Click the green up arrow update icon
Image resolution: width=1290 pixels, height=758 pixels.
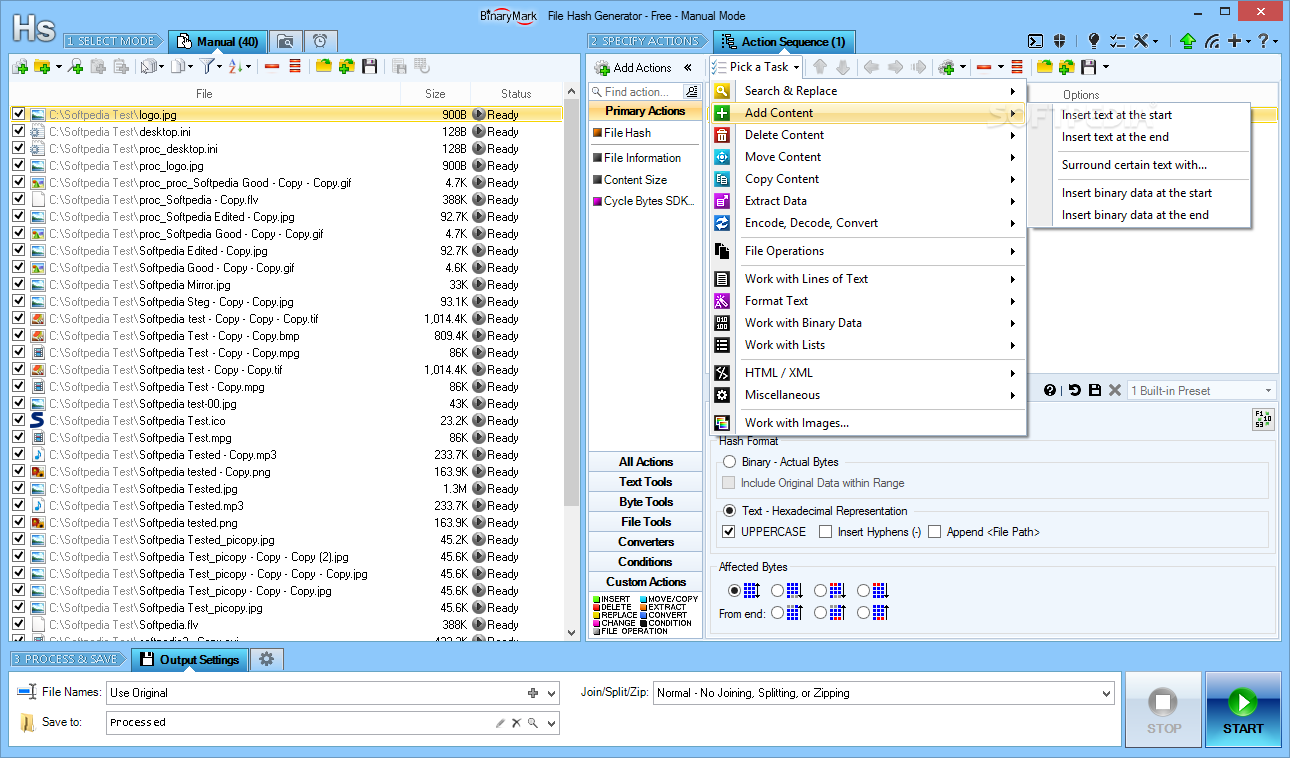pos(1187,42)
